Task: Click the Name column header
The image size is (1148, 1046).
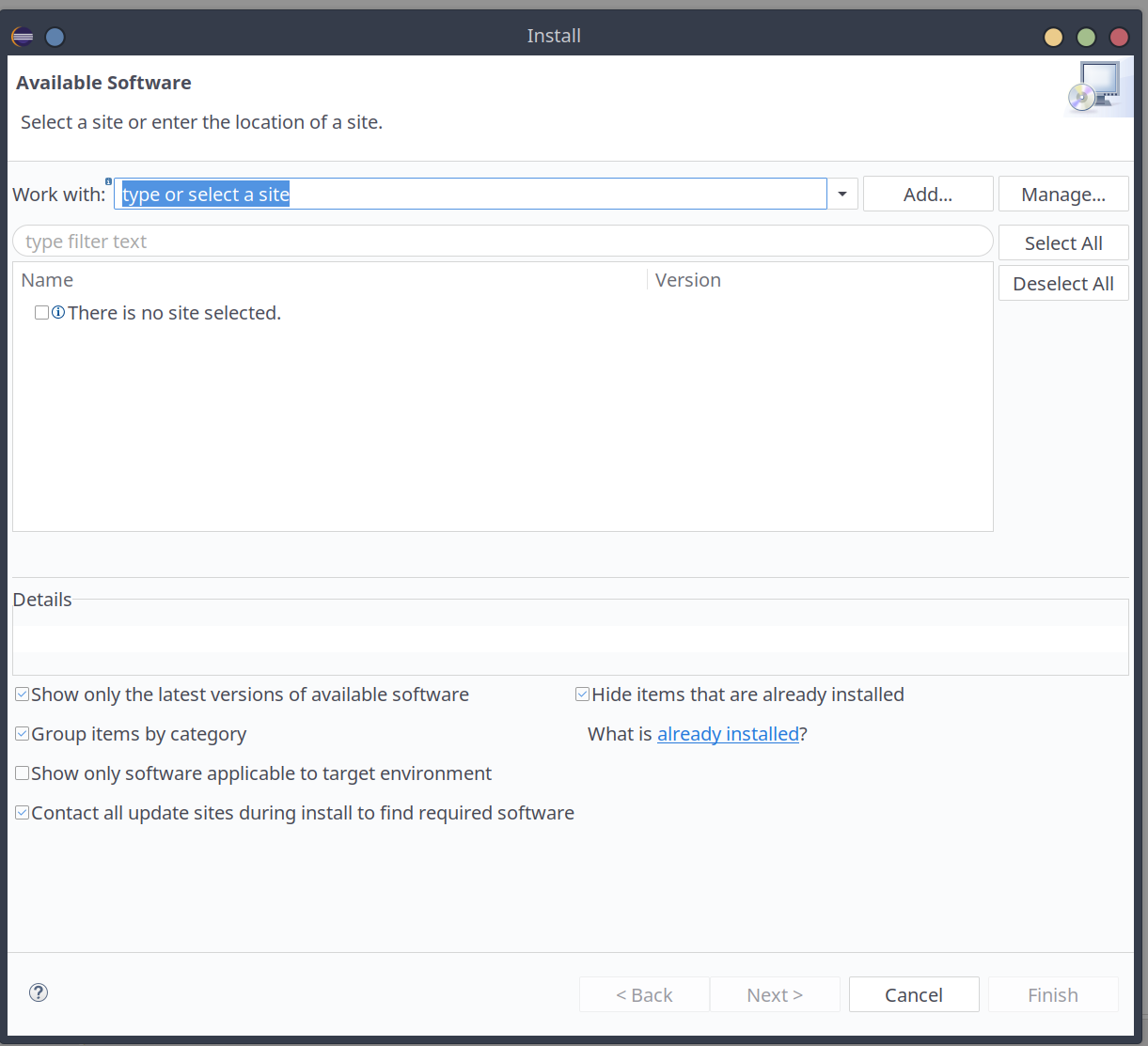Action: (x=47, y=279)
